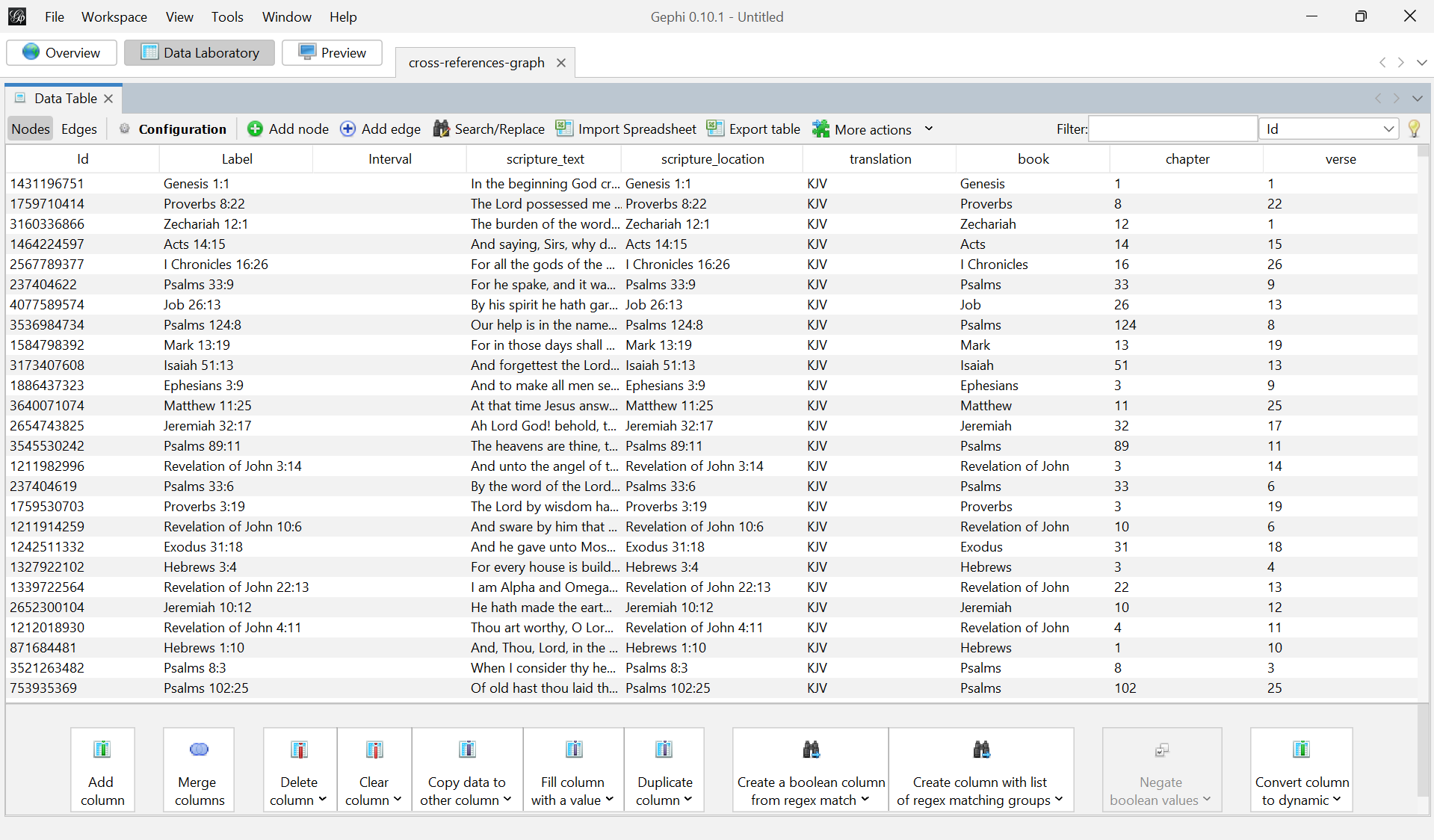Open the Workspace menu
This screenshot has height=840, width=1434.
pos(114,16)
